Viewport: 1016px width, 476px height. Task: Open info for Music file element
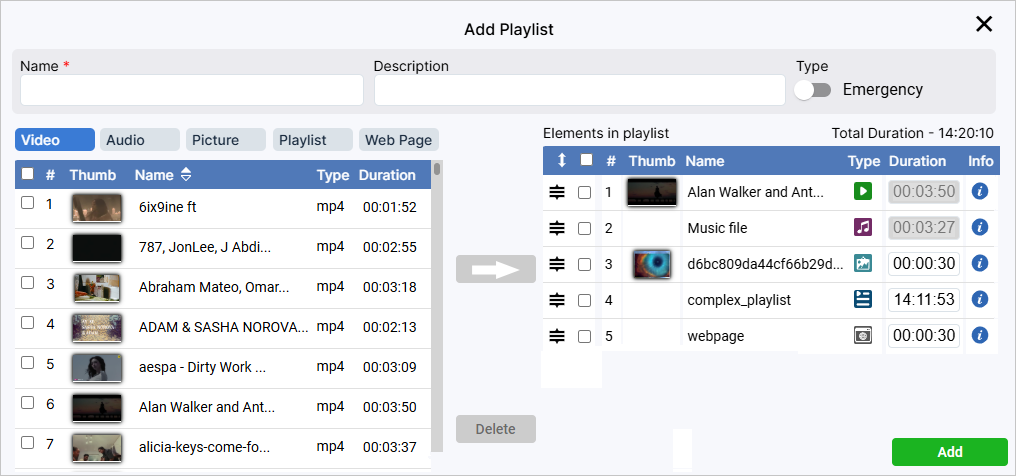[x=980, y=228]
